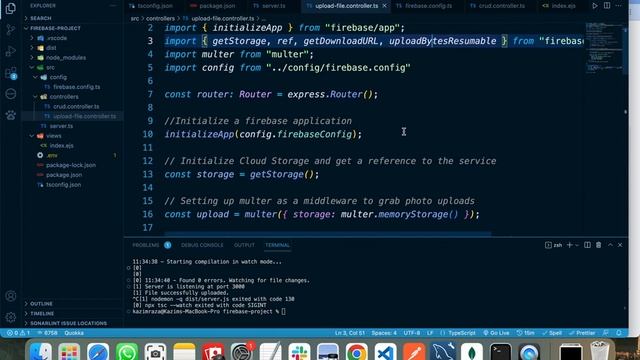Click the new terminal plus icon
This screenshot has height=360, width=640.
[x=570, y=245]
